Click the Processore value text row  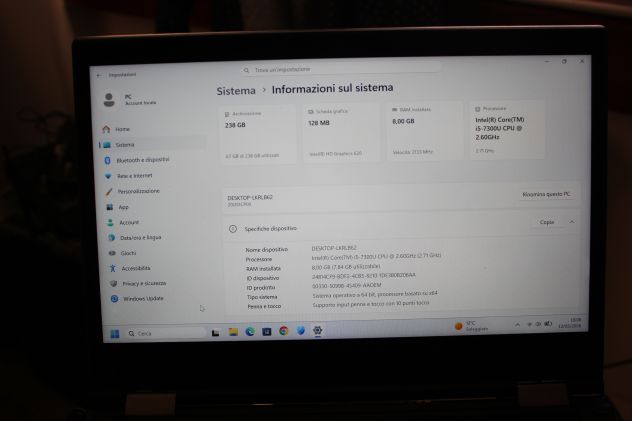coord(376,256)
